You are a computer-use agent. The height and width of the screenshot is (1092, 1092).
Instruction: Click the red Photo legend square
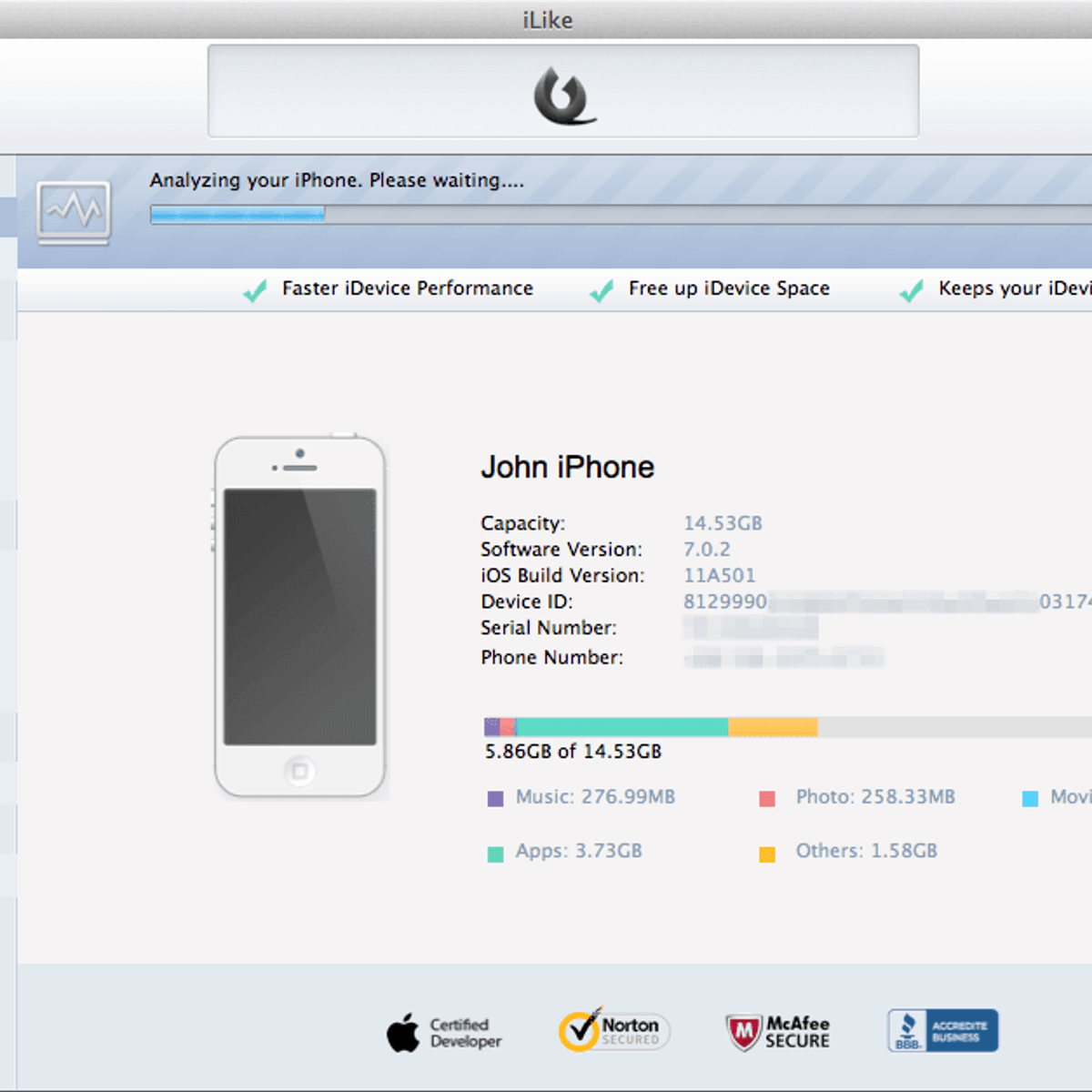point(767,799)
